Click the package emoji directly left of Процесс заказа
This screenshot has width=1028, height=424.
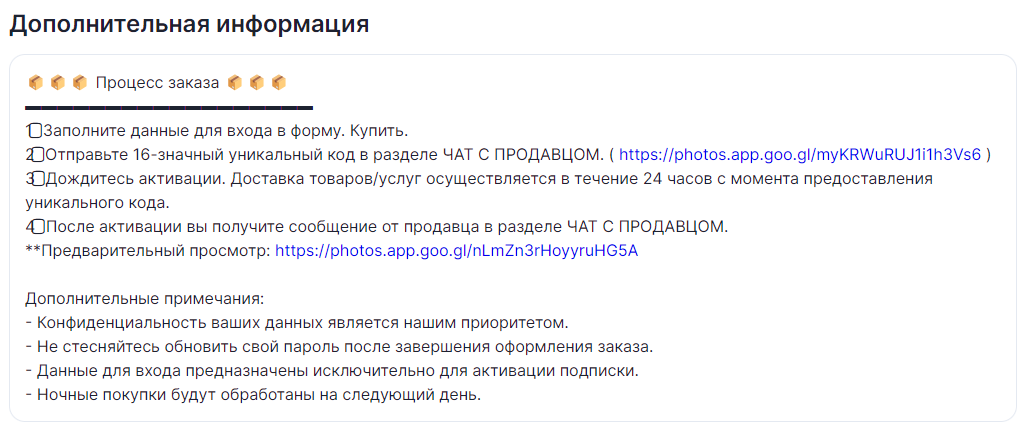tap(80, 83)
